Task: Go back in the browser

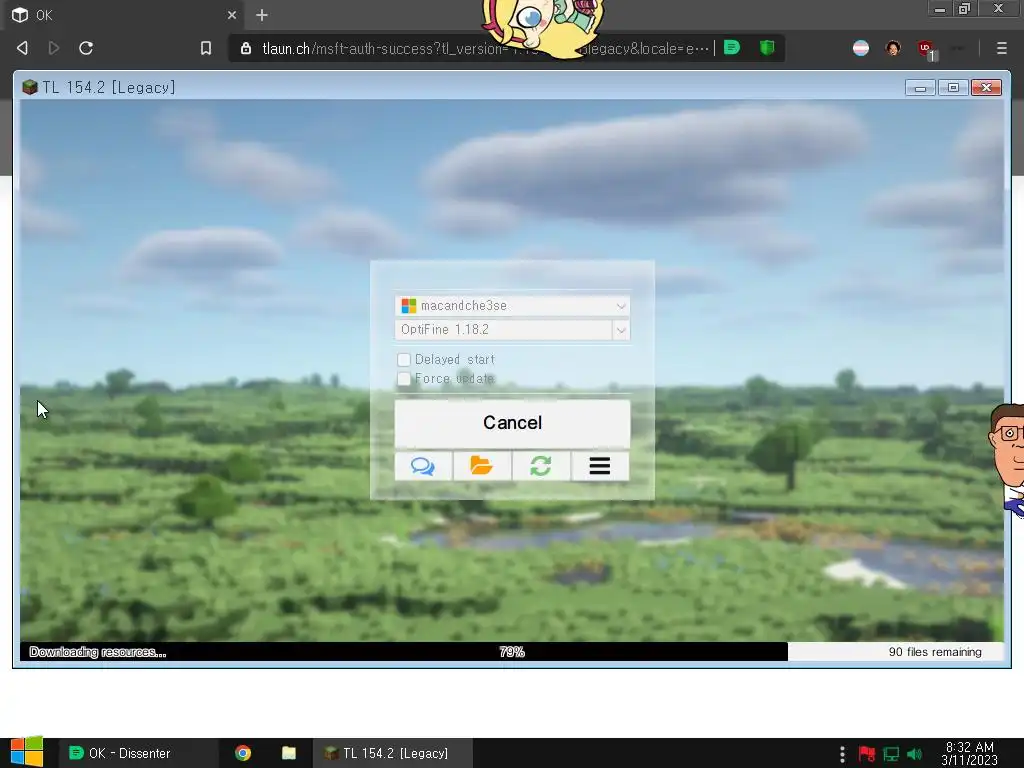Action: coord(22,48)
